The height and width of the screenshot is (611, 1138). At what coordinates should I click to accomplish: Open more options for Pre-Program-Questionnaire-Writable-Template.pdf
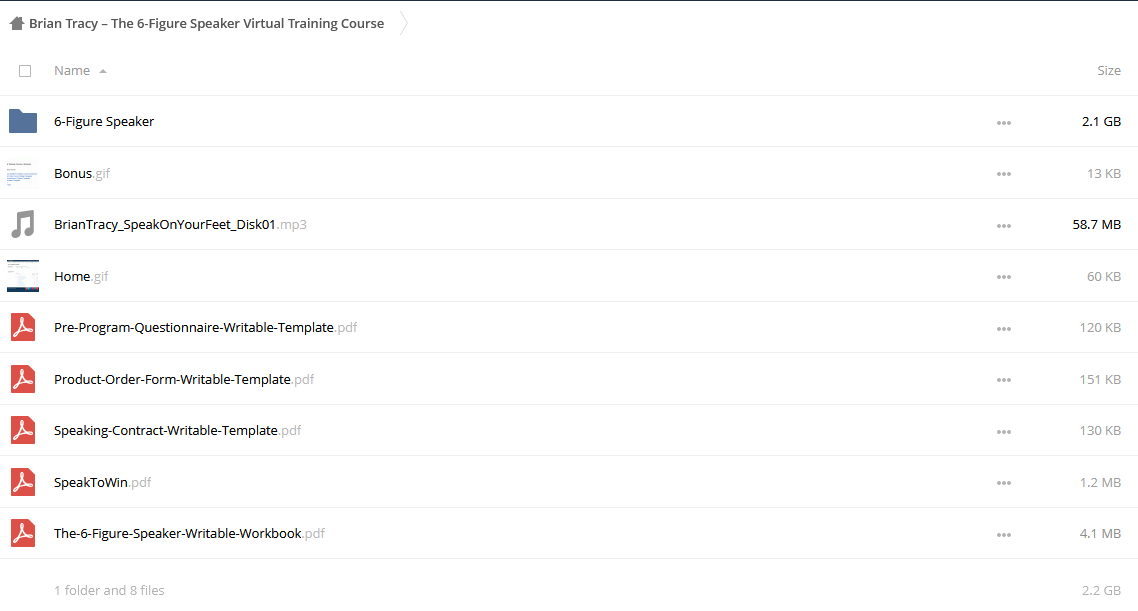coord(1004,329)
